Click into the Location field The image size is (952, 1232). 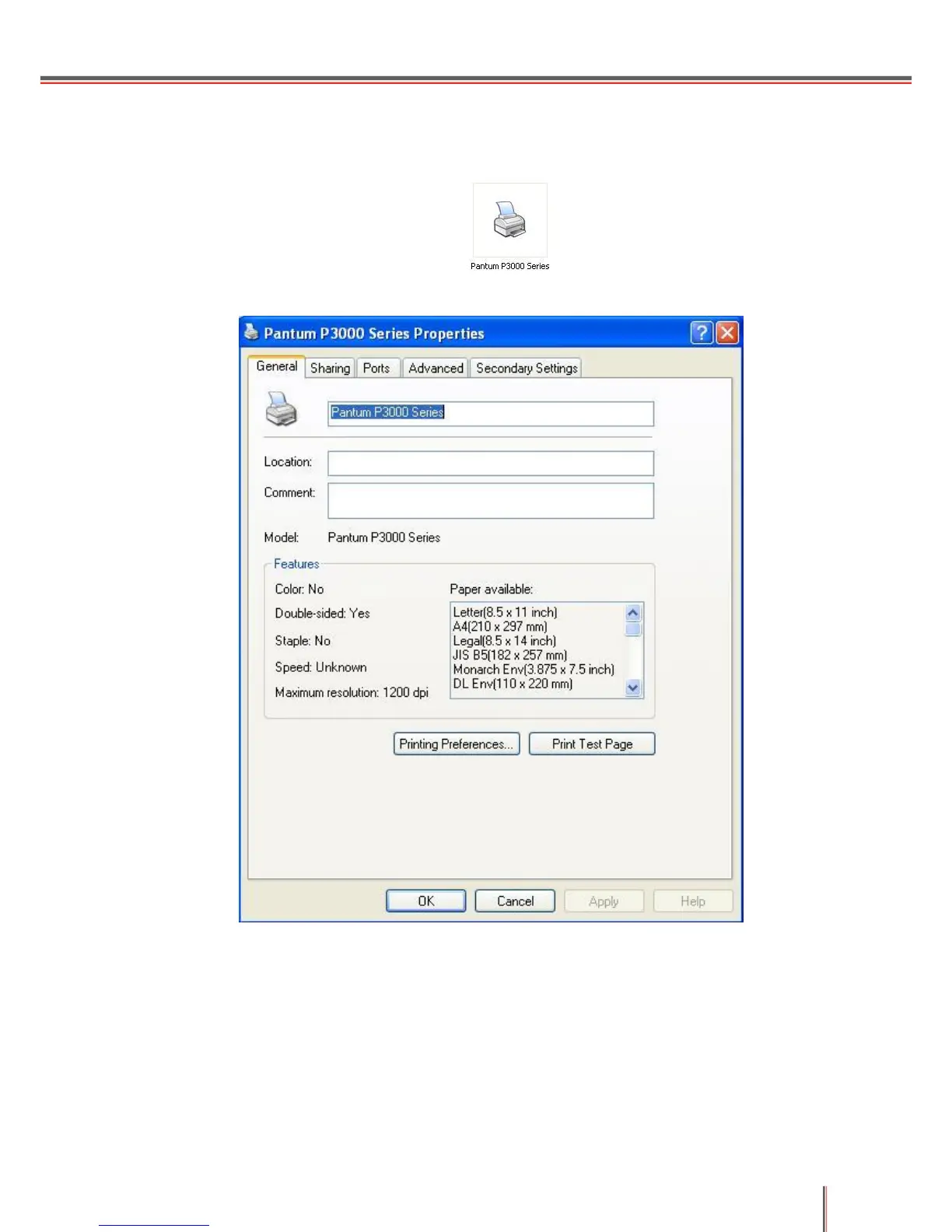(491, 463)
